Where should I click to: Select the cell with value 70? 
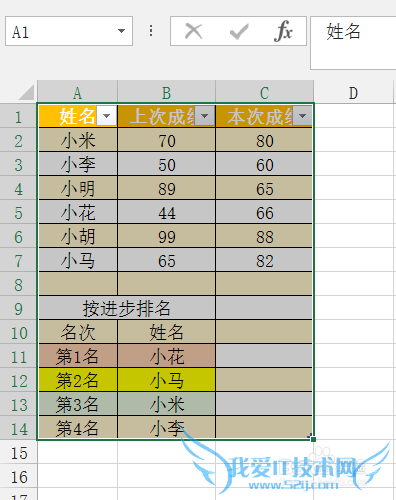click(x=167, y=140)
